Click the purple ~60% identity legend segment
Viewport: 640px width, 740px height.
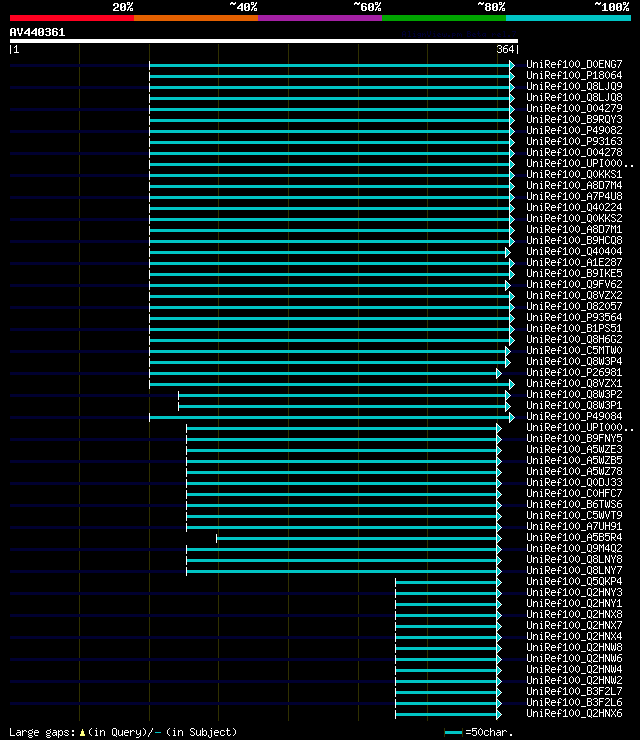pyautogui.click(x=320, y=18)
